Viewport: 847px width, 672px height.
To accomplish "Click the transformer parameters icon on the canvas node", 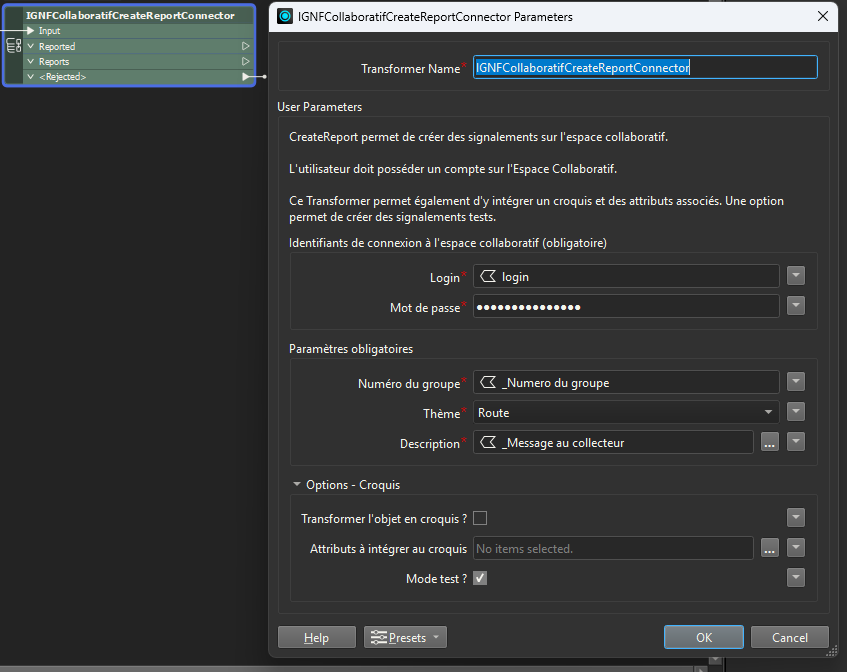I will coord(14,46).
